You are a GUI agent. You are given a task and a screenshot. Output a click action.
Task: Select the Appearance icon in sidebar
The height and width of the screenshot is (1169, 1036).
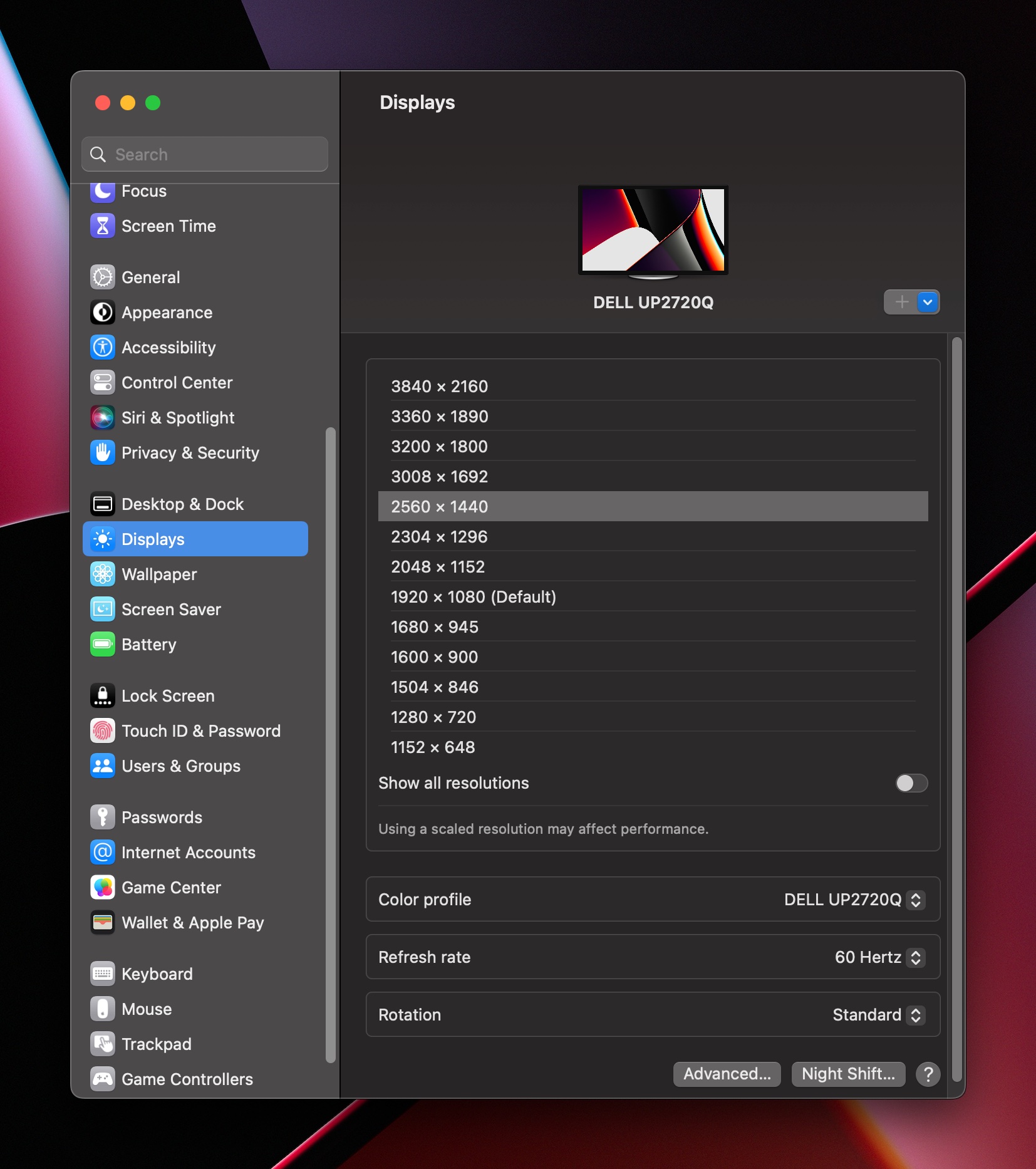coord(103,313)
